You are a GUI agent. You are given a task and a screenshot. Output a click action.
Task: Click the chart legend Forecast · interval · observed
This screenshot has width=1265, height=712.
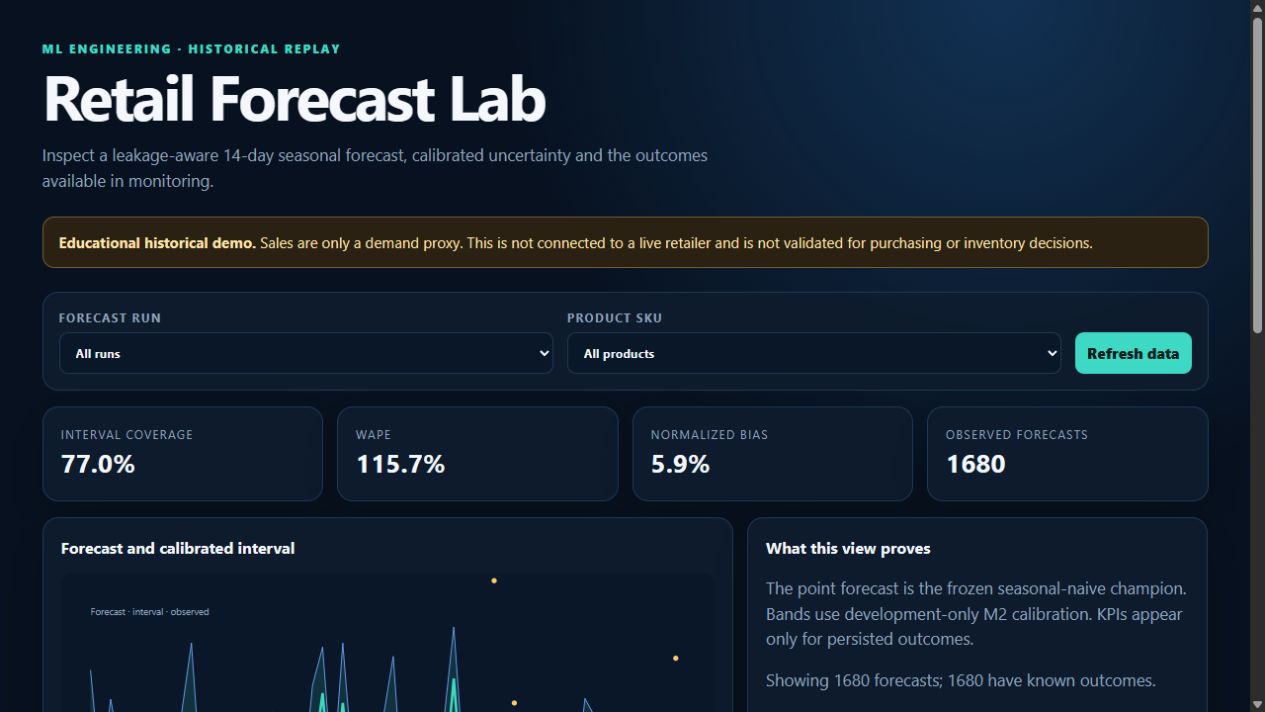[x=150, y=612]
